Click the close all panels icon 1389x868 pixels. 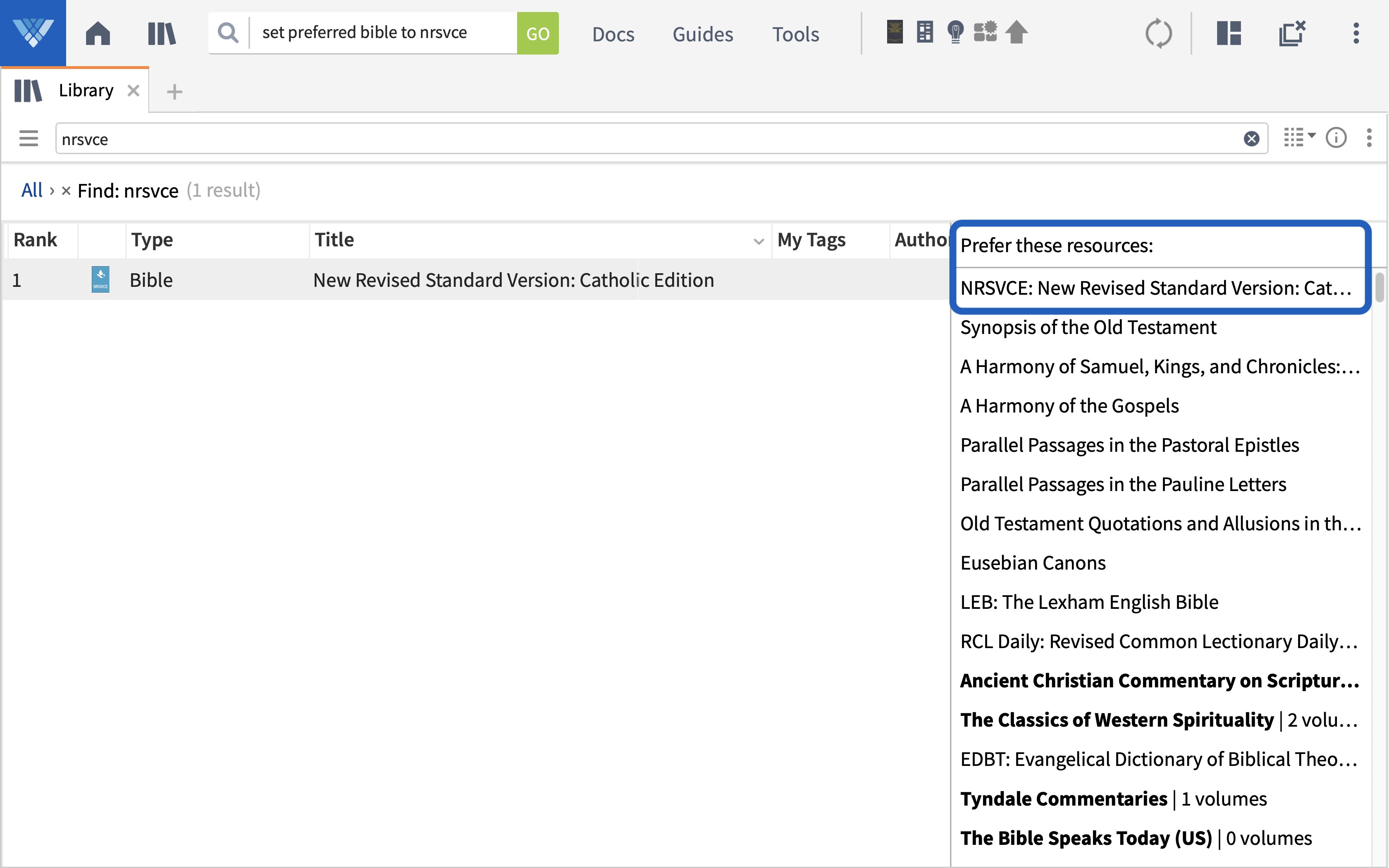(x=1292, y=33)
